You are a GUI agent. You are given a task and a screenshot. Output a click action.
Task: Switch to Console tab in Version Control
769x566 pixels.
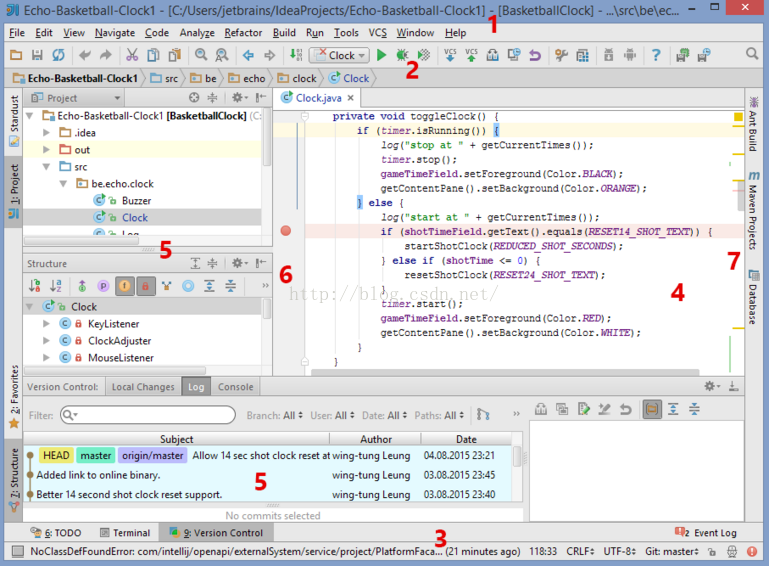point(235,387)
